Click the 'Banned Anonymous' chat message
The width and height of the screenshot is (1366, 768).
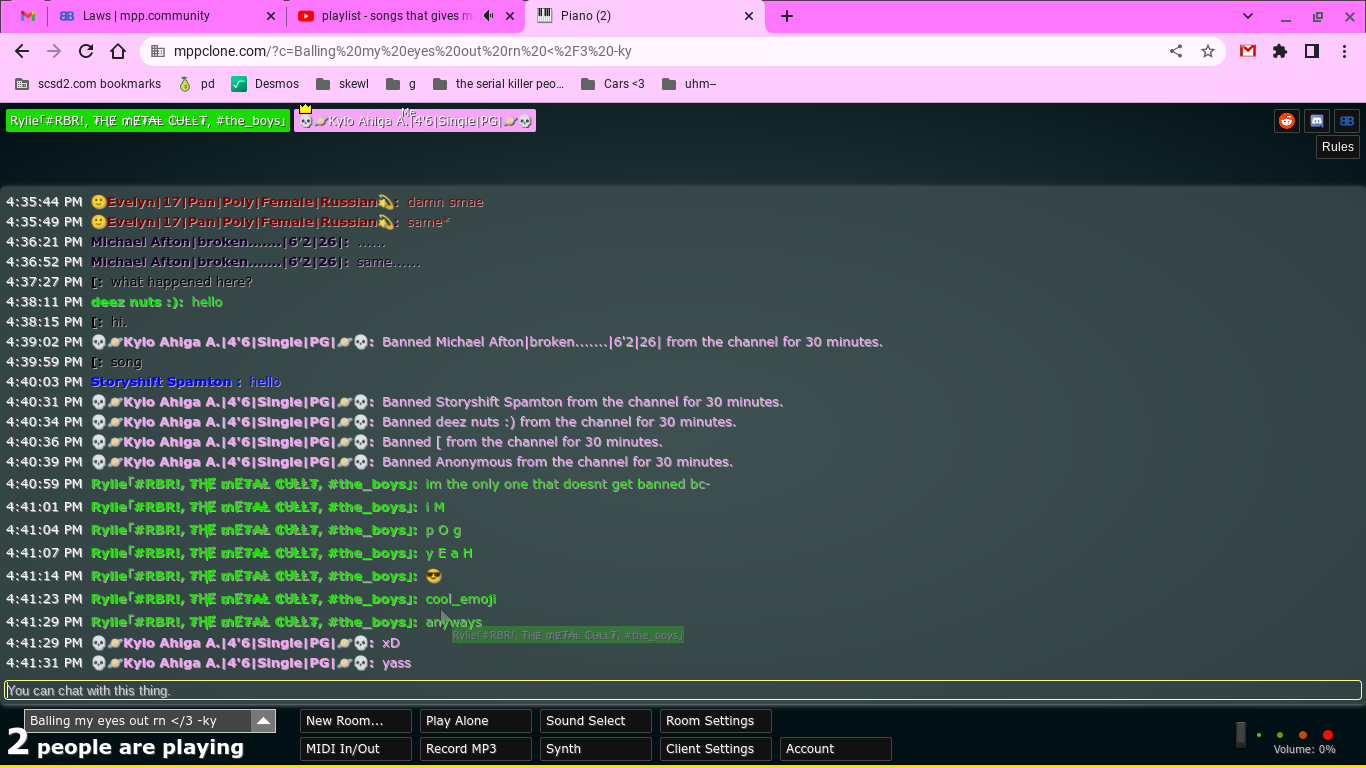(x=557, y=462)
